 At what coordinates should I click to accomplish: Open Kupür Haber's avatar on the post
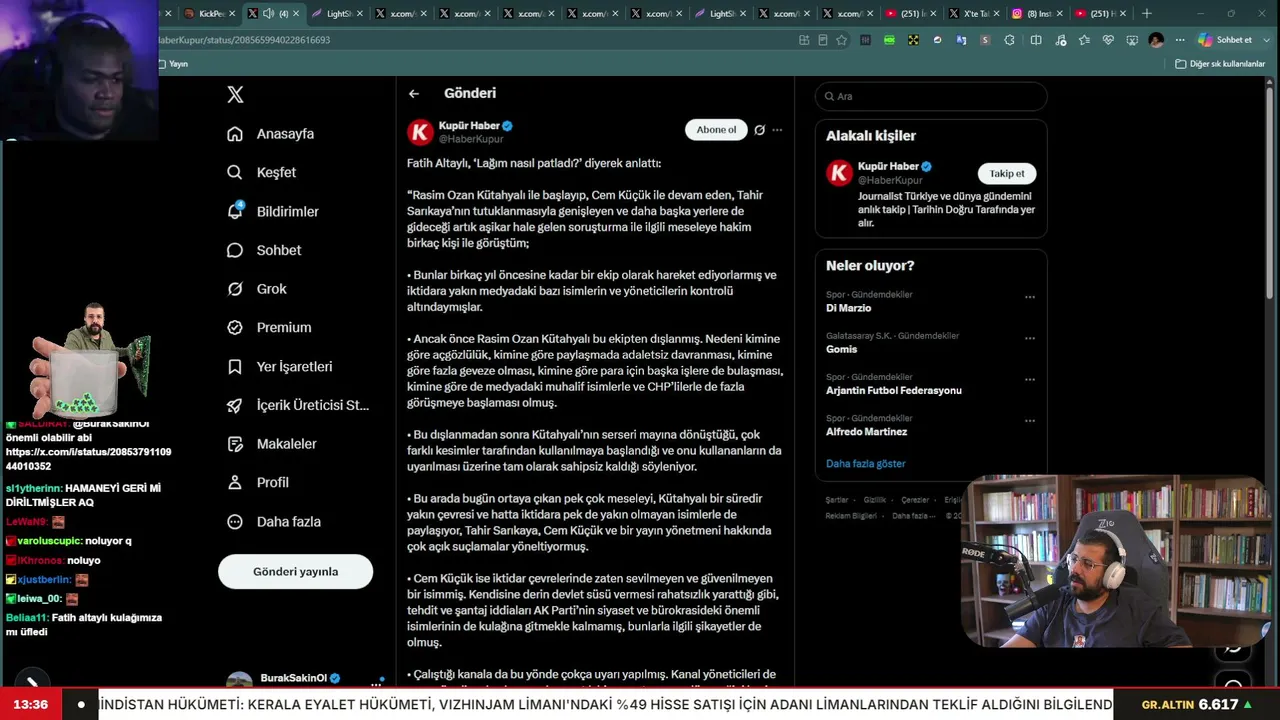[420, 132]
